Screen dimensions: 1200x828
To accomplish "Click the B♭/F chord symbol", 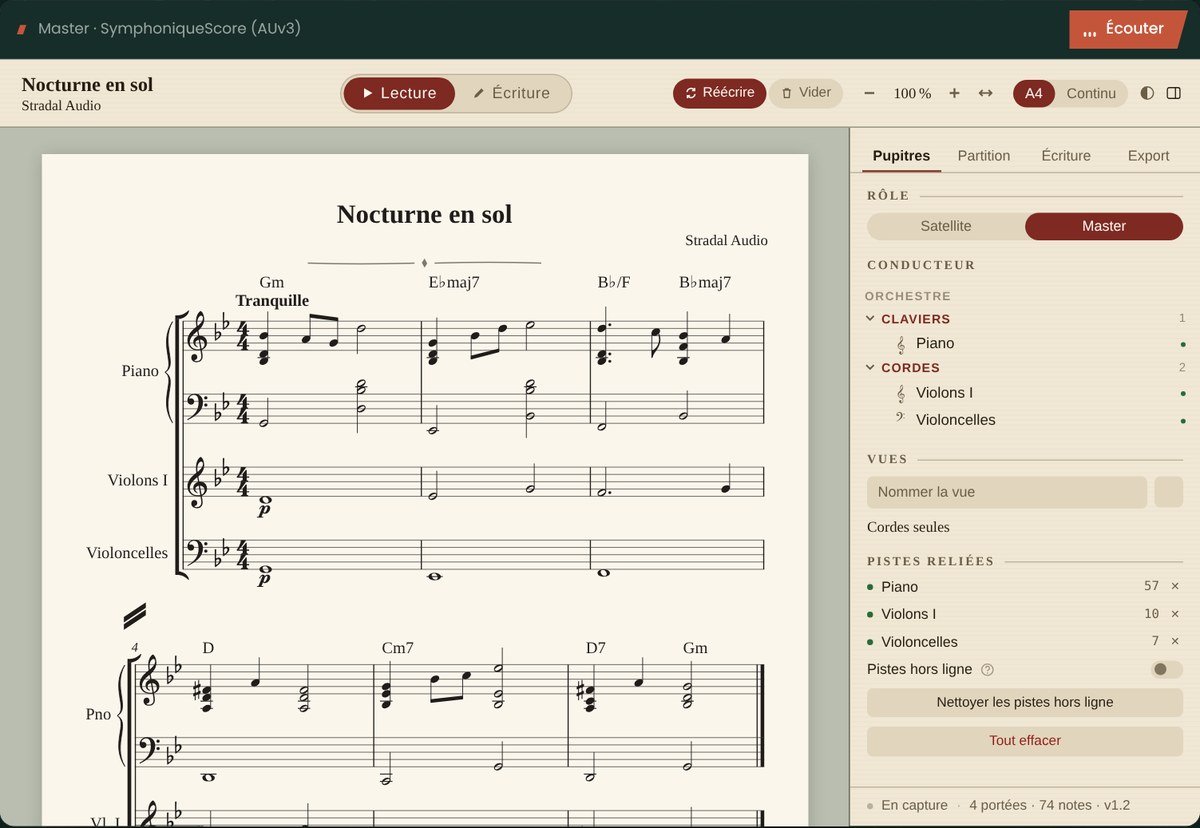I will click(x=614, y=282).
